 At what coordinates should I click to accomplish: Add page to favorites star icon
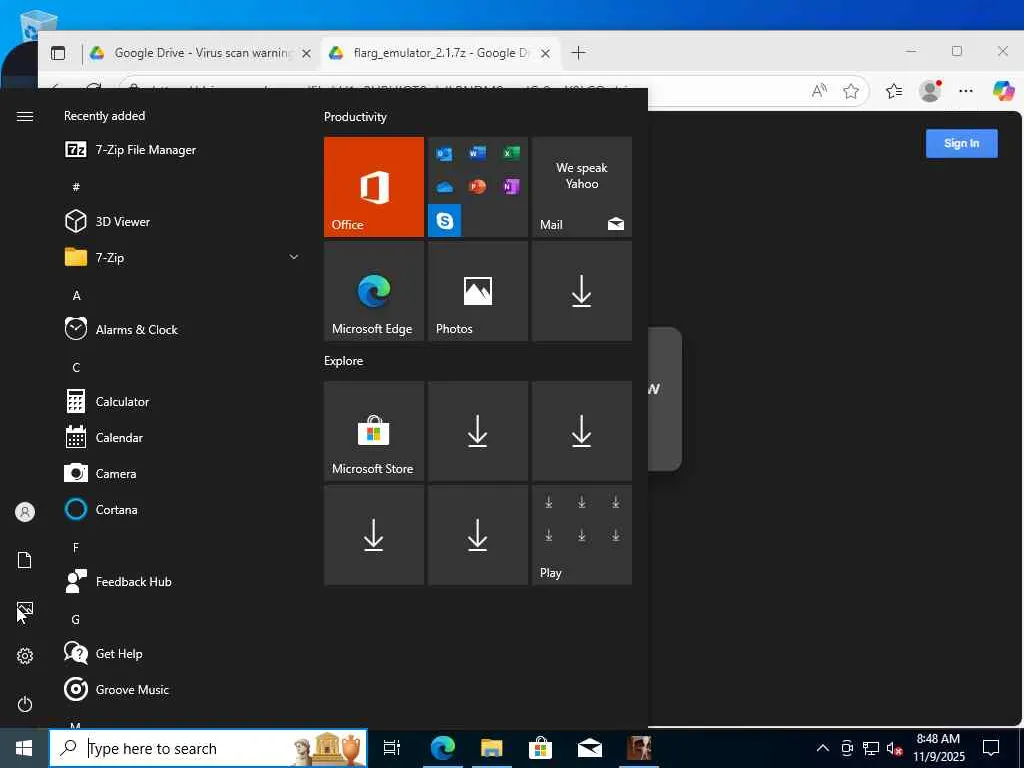click(x=850, y=91)
